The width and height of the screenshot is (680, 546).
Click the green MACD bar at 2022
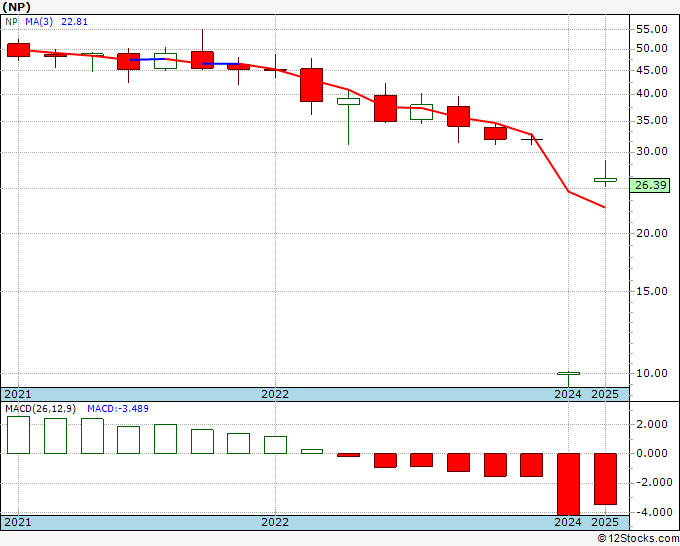[x=275, y=445]
